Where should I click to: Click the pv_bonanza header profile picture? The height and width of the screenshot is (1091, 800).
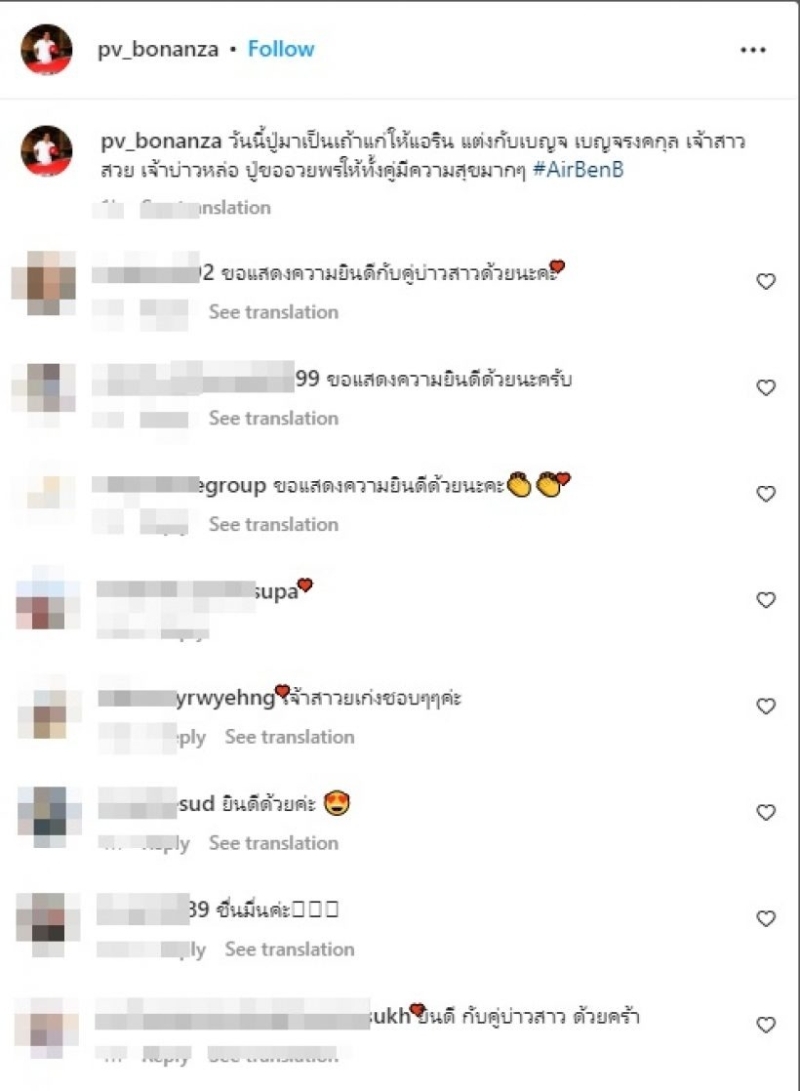point(47,49)
